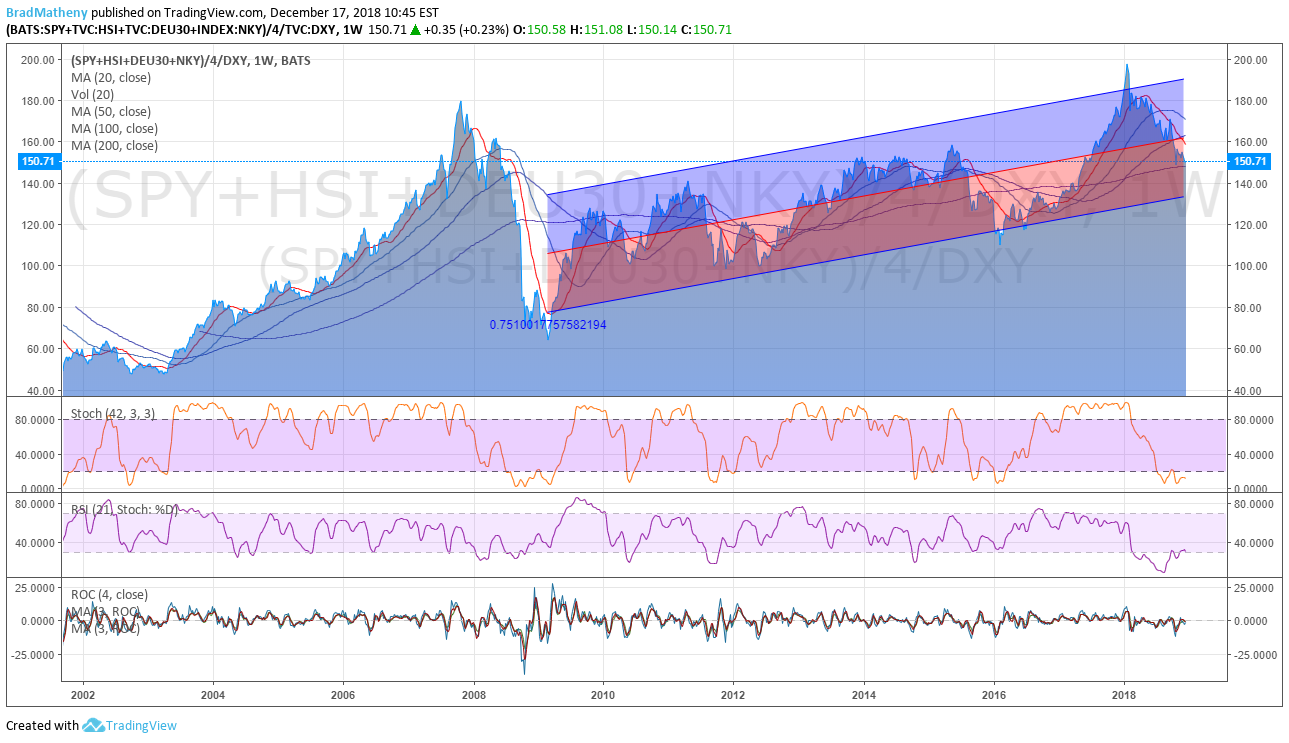Image resolution: width=1289 pixels, height=743 pixels.
Task: Click the left 150.71 price tag
Action: click(38, 161)
